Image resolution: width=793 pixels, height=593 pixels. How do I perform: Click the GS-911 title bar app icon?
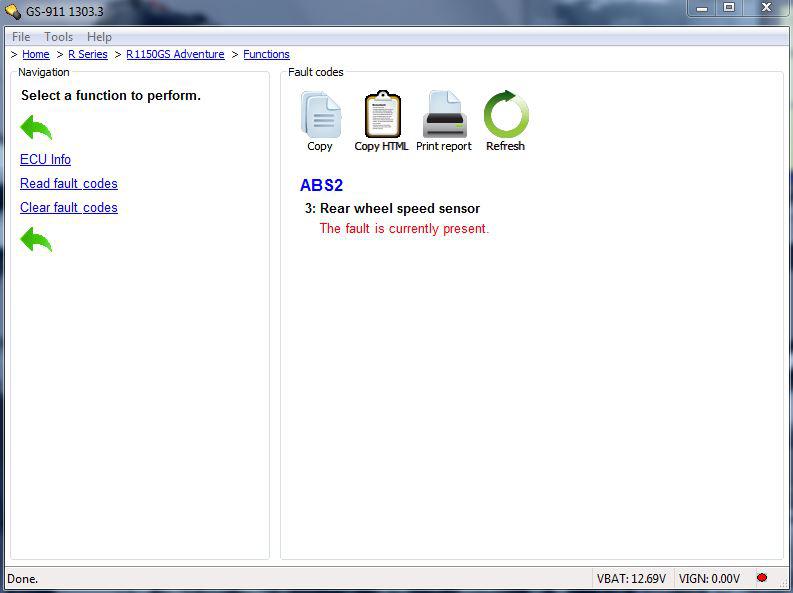[13, 10]
